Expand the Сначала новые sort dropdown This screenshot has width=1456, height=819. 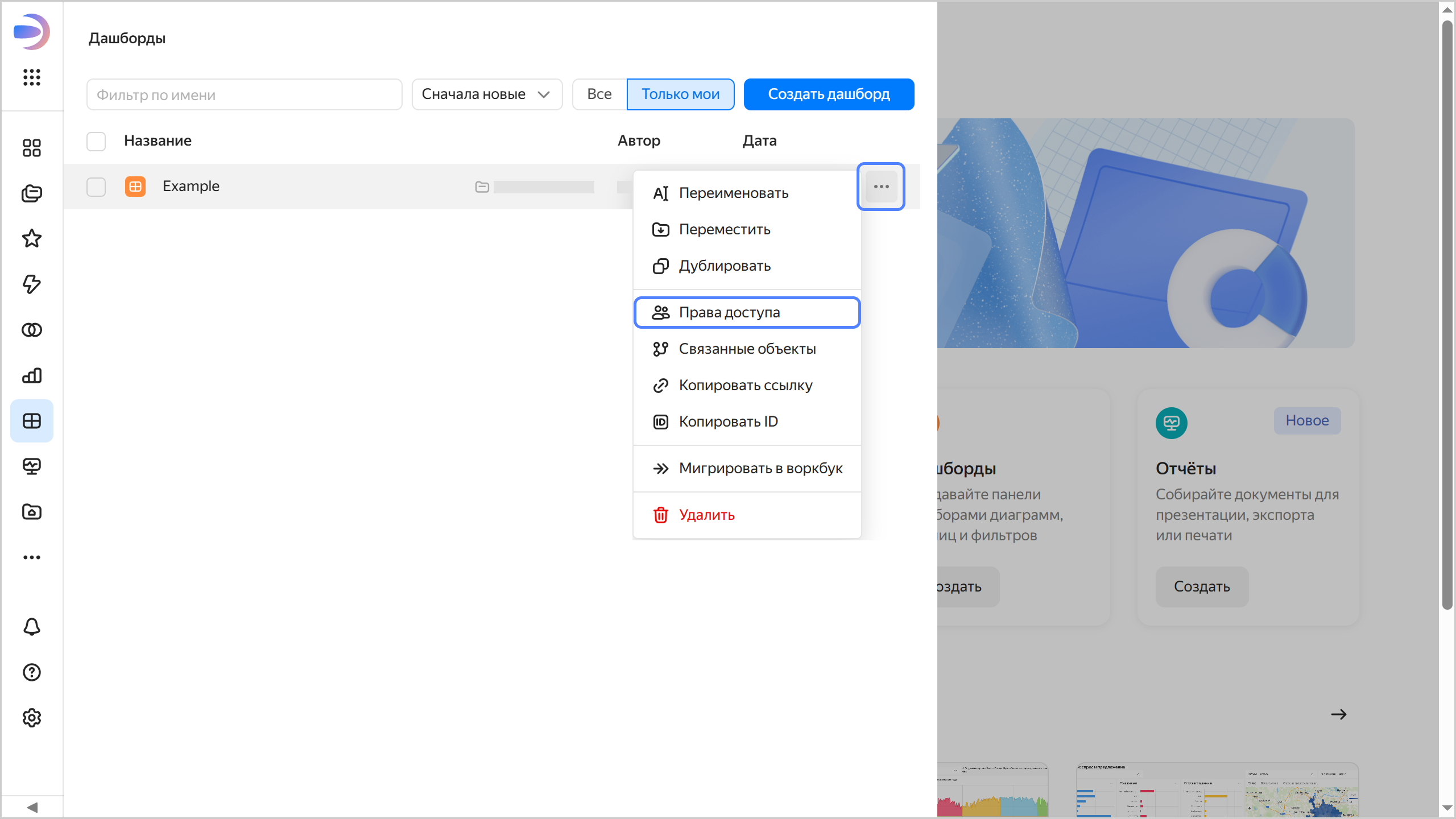[487, 94]
